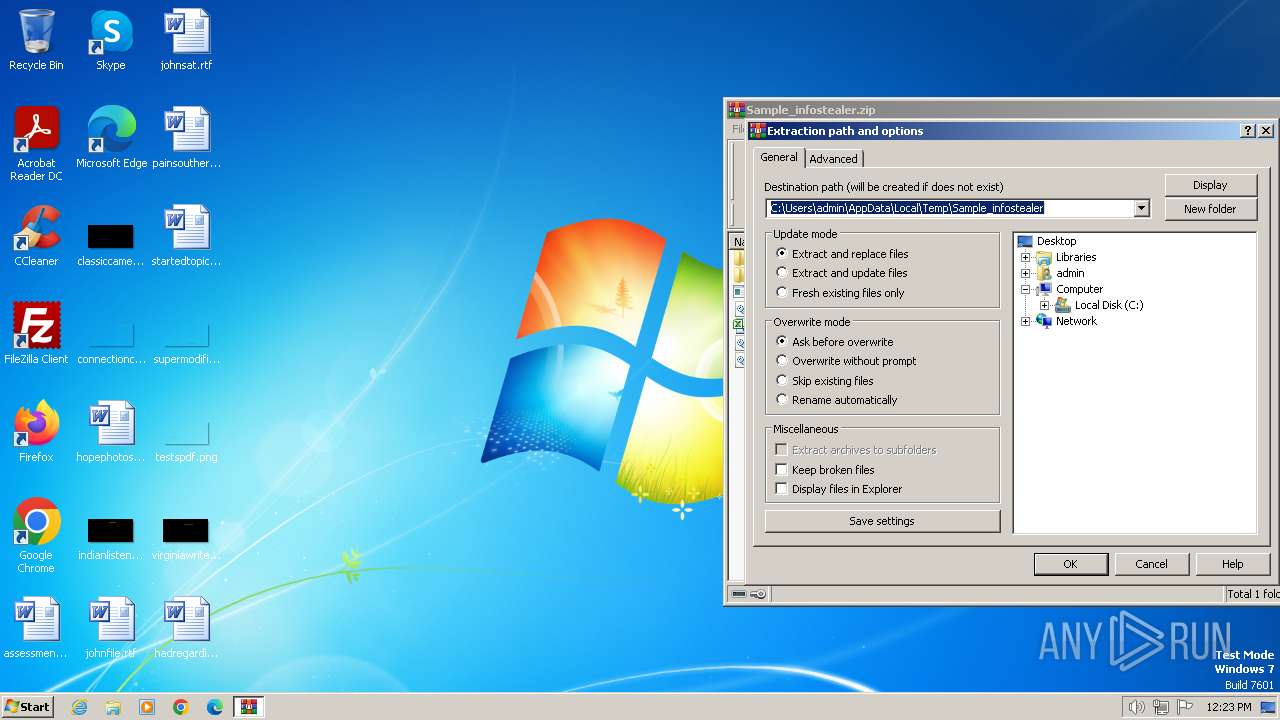Open Windows Media Player taskbar icon

pyautogui.click(x=147, y=707)
